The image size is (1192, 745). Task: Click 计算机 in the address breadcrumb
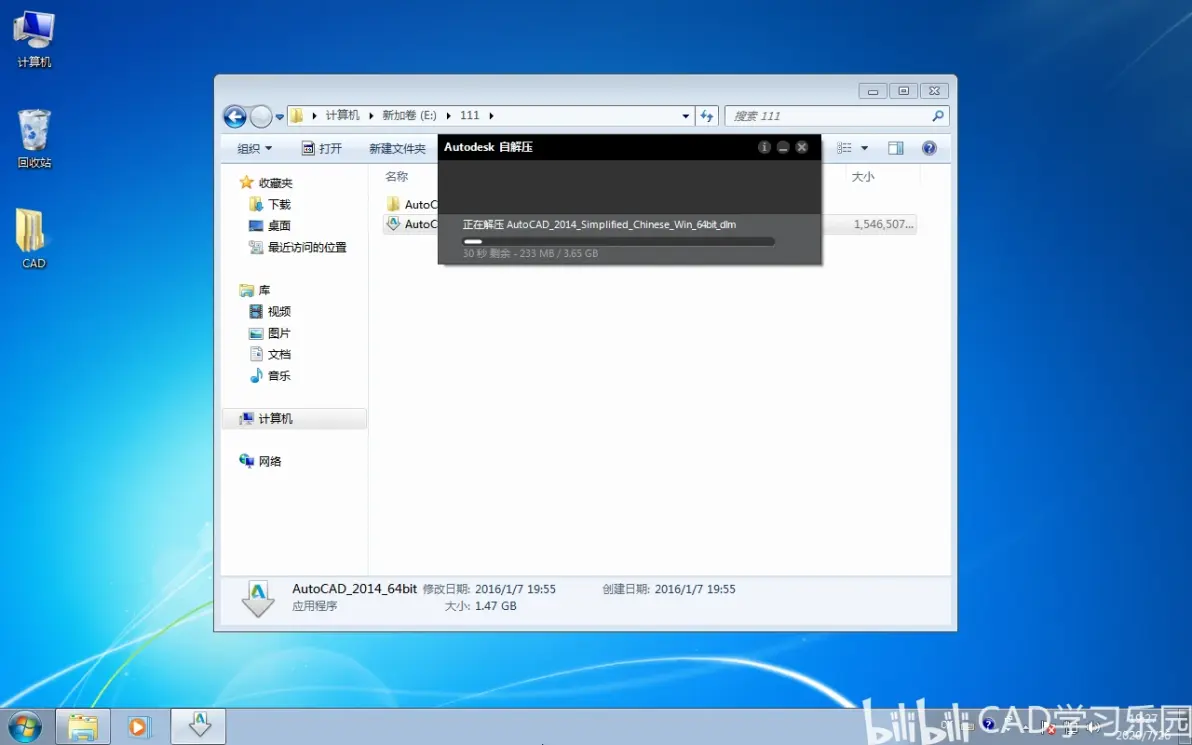pyautogui.click(x=342, y=116)
